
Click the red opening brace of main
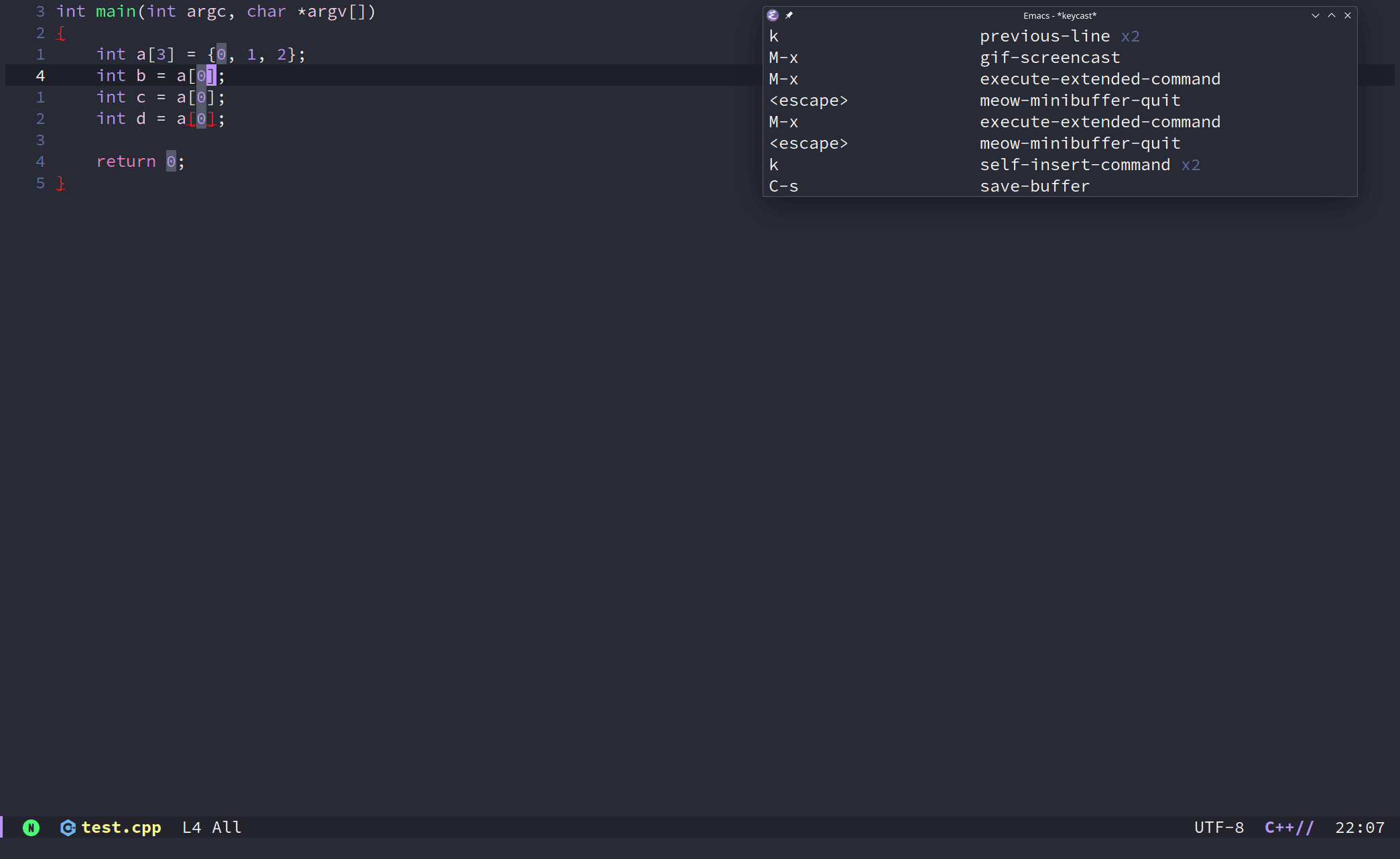pyautogui.click(x=61, y=34)
